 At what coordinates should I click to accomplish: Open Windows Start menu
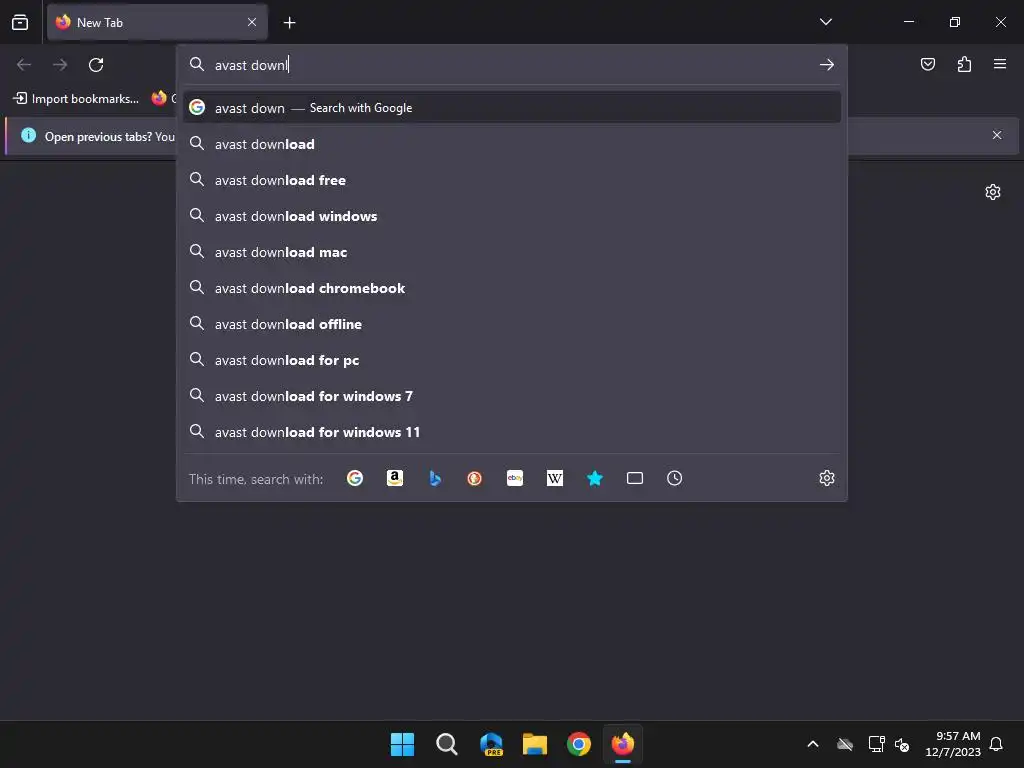point(402,744)
